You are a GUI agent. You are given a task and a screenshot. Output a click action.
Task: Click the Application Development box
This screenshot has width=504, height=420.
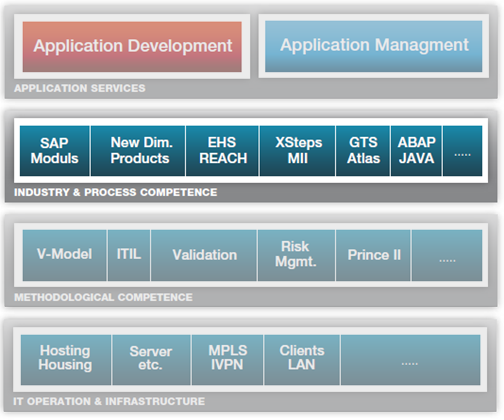click(x=132, y=47)
